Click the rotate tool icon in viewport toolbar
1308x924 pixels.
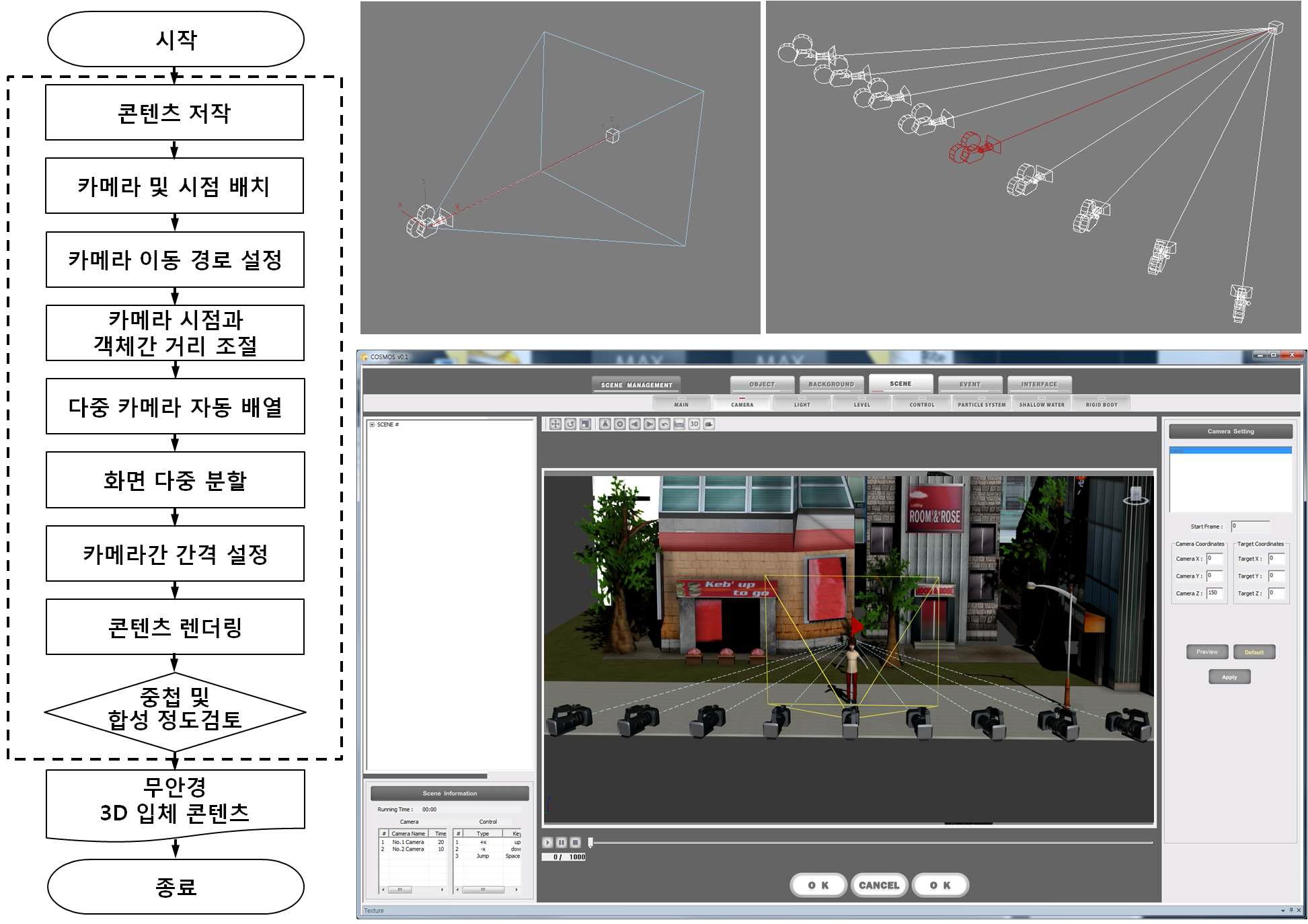click(x=570, y=424)
